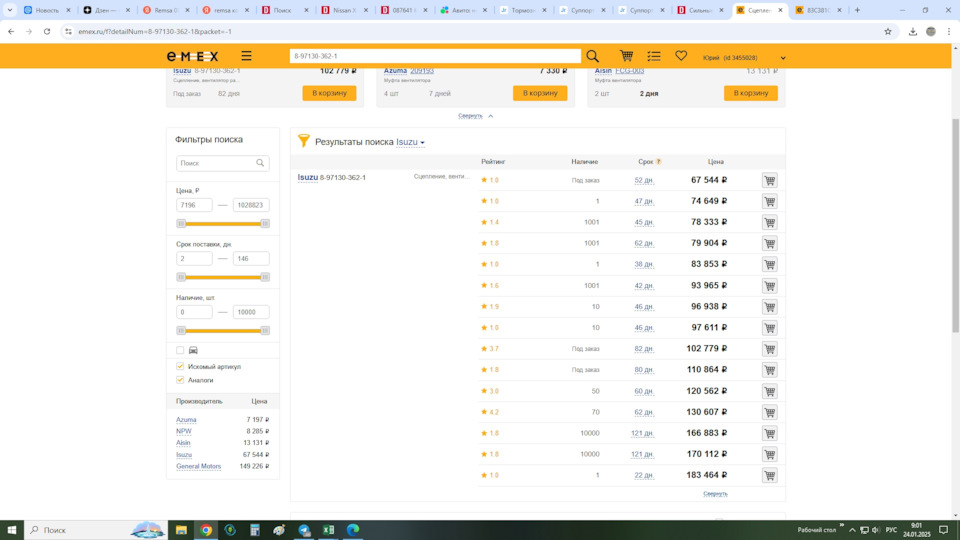Add the 110 864 ₽ offer to cart

770,370
